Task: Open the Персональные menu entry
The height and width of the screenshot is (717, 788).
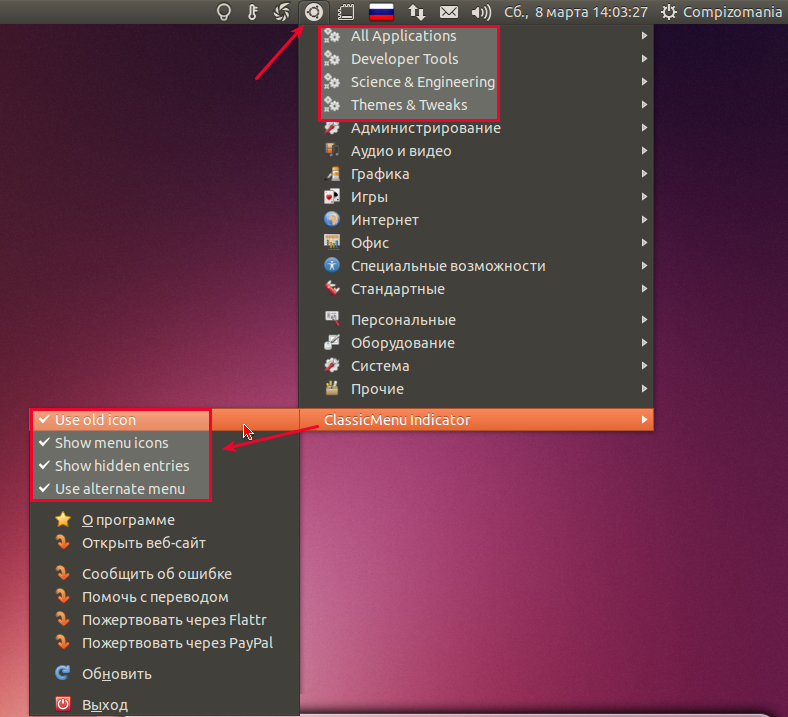Action: (476, 320)
